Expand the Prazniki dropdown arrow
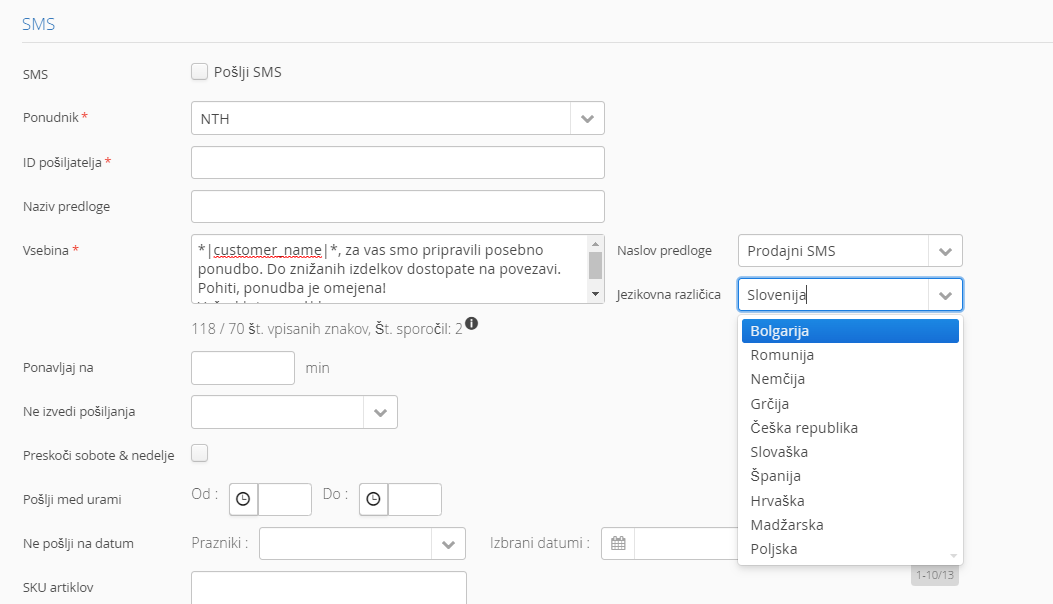The width and height of the screenshot is (1053, 604). 449,544
